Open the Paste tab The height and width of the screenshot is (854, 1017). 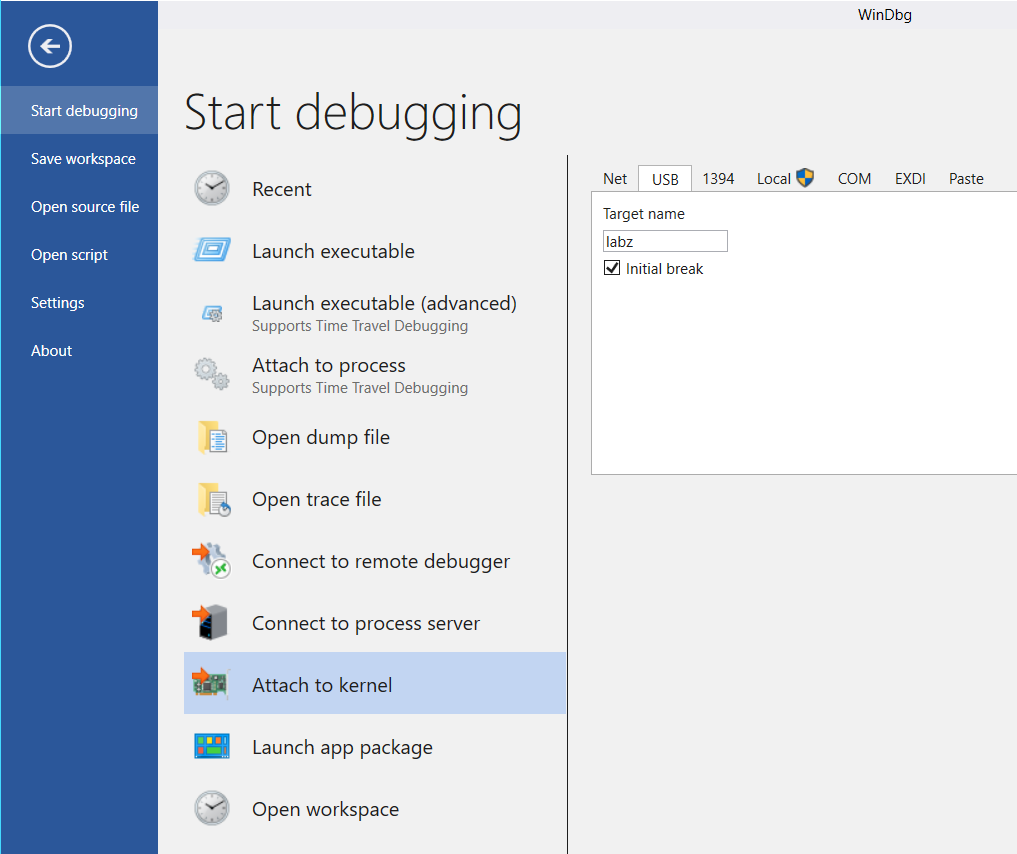pos(966,178)
